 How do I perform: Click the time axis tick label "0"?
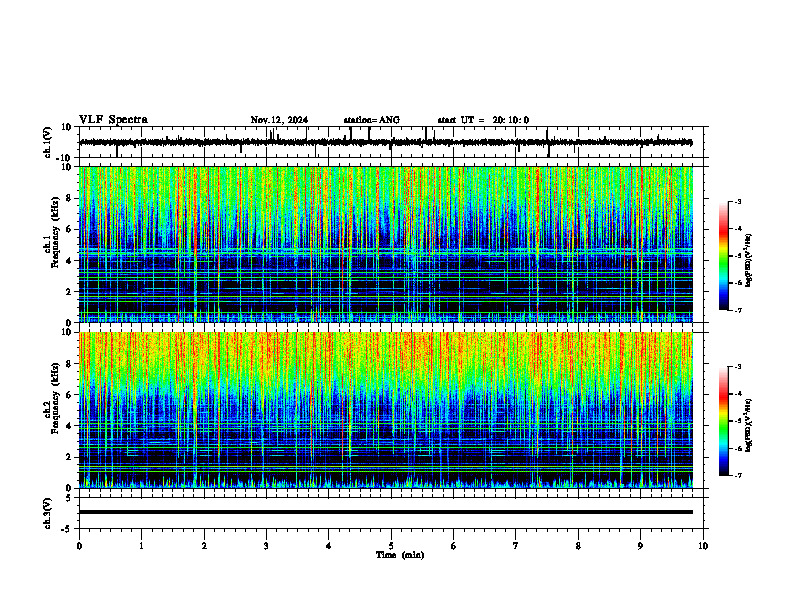pyautogui.click(x=79, y=546)
